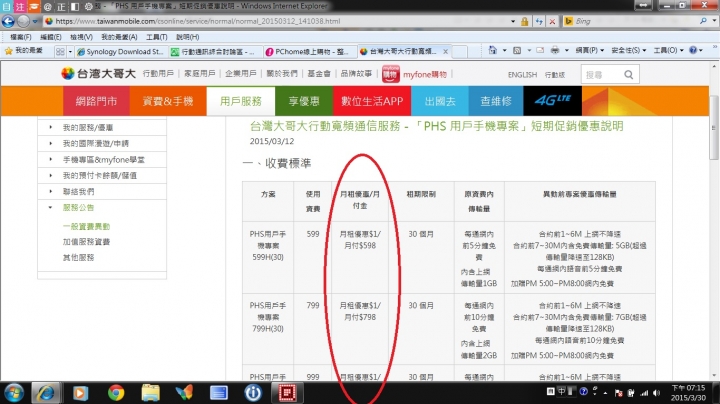The height and width of the screenshot is (404, 720).
Task: Open the 檔案(F) menu
Action: coord(21,37)
